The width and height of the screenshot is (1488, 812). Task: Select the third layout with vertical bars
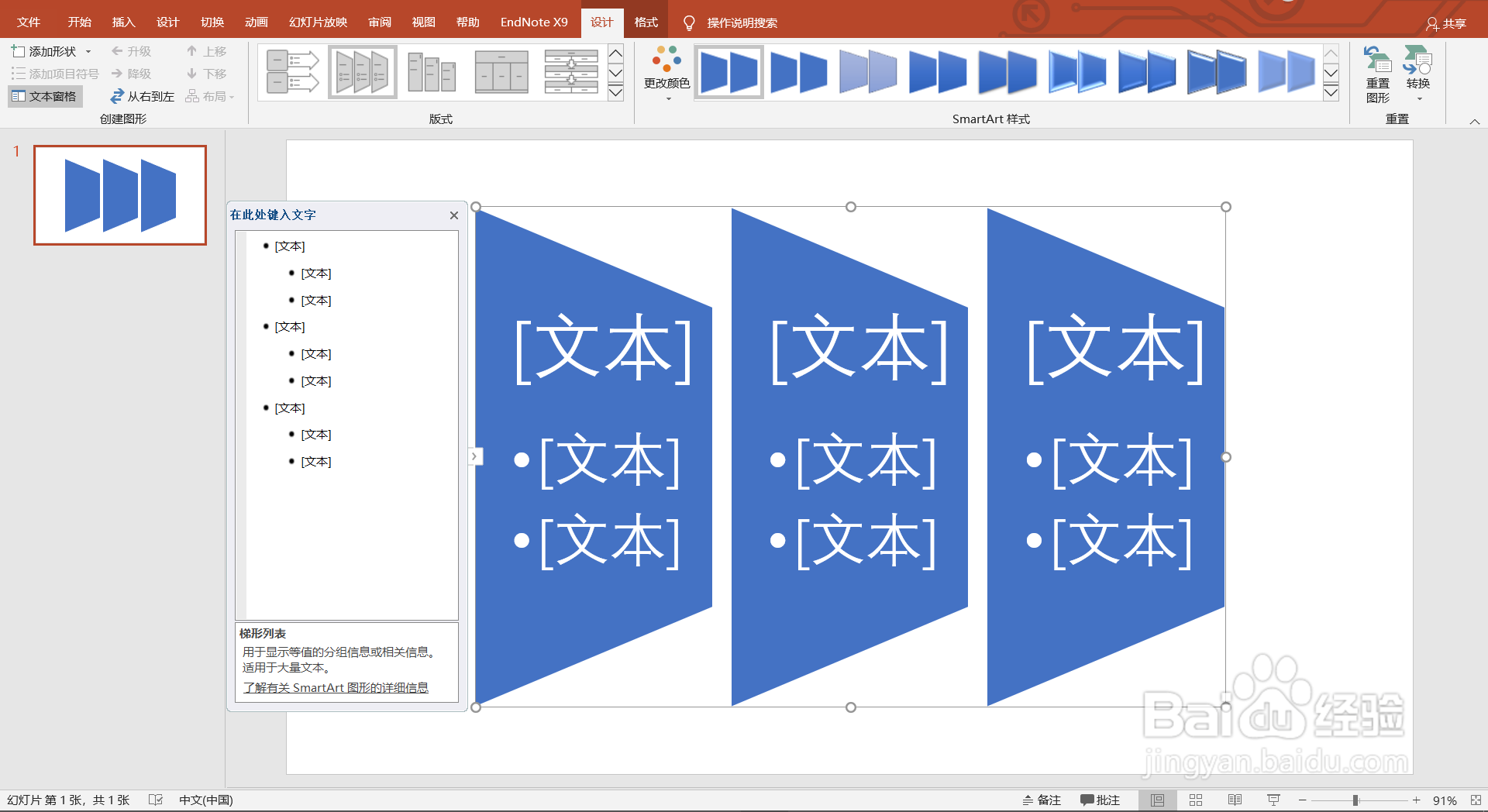(x=432, y=72)
